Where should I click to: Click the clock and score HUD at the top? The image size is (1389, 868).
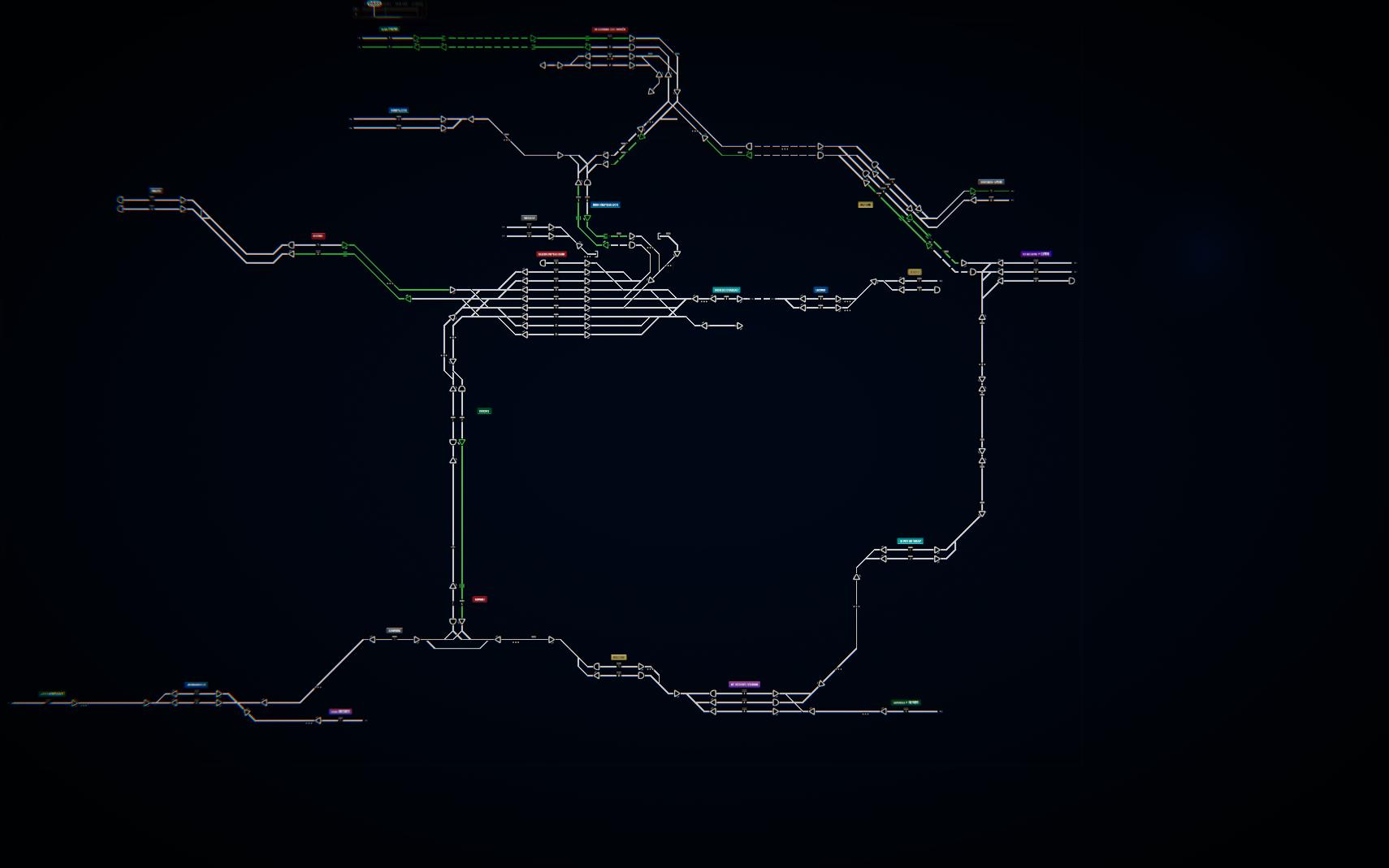tap(390, 8)
